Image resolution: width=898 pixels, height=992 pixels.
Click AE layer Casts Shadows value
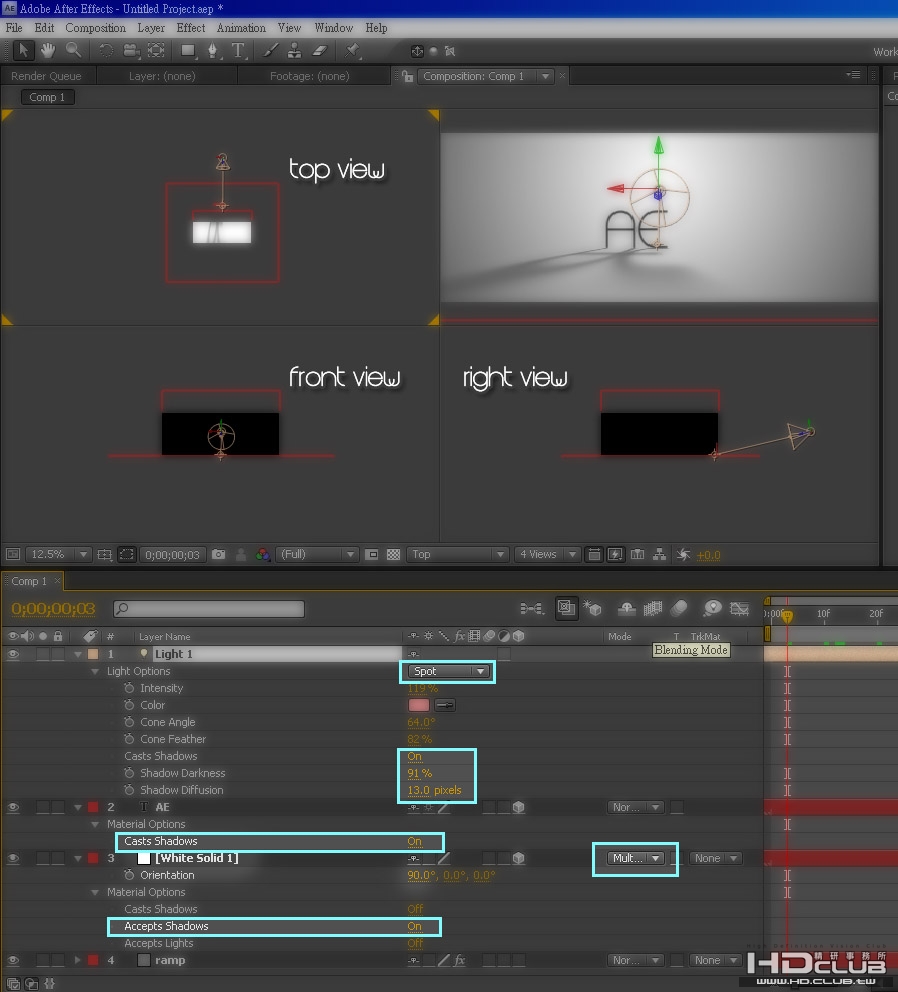click(x=415, y=841)
